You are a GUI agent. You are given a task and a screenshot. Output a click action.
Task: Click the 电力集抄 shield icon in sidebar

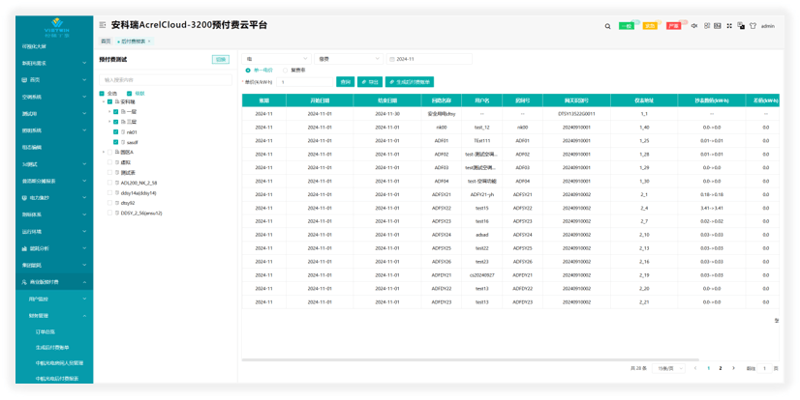[x=24, y=197]
